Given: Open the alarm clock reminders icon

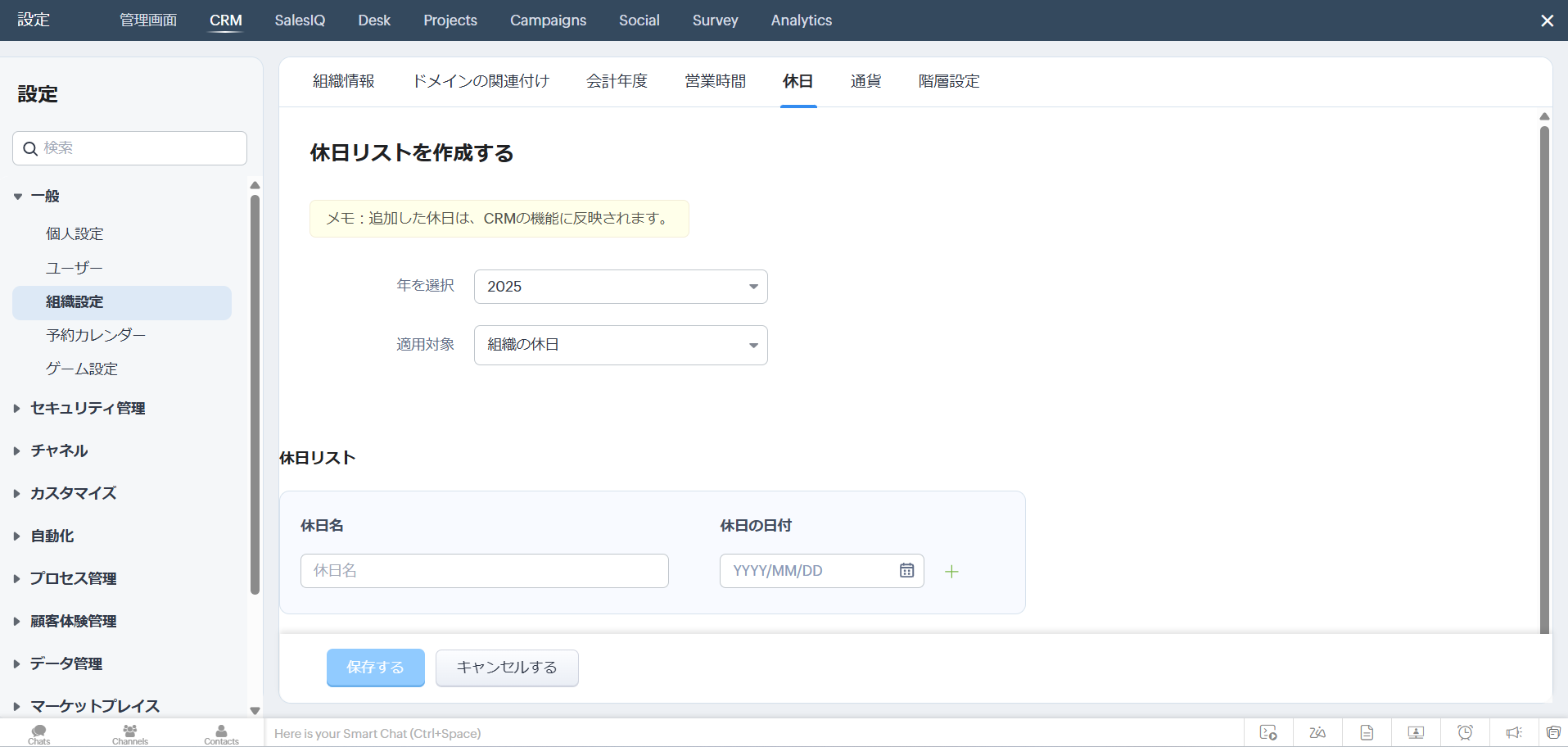Looking at the screenshot, I should [x=1465, y=732].
